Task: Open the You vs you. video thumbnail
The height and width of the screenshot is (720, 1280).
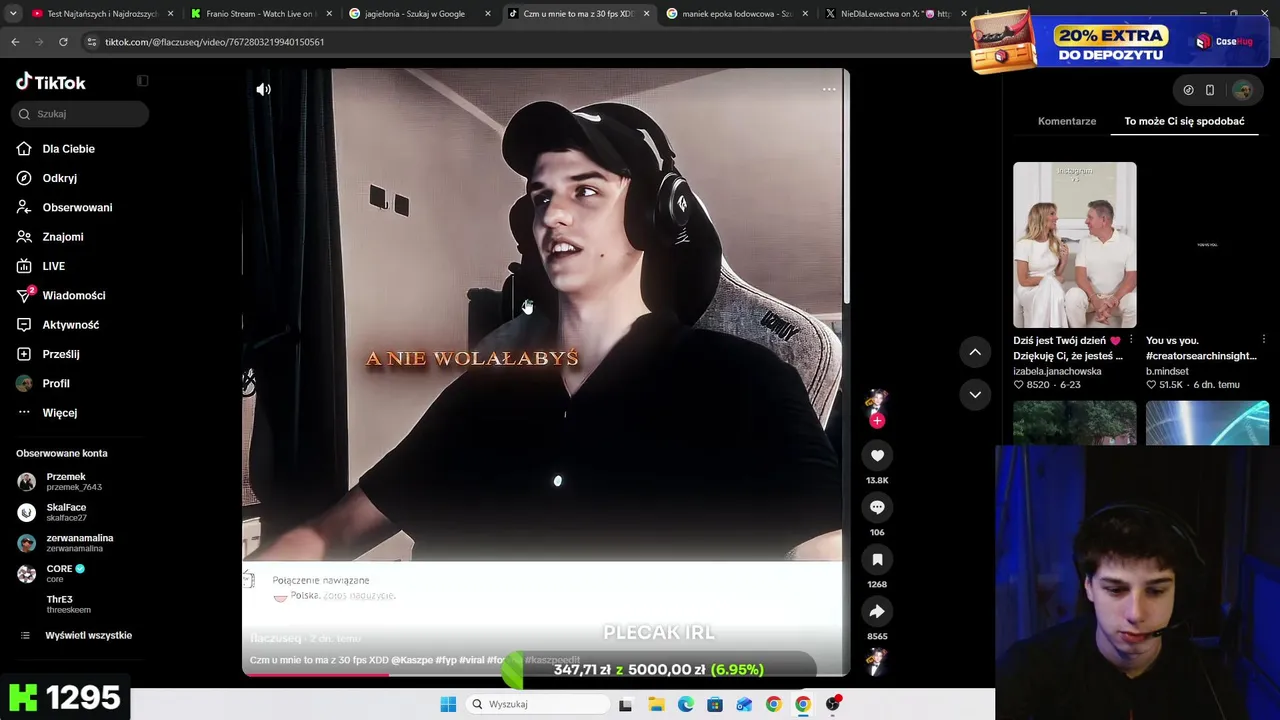Action: click(x=1208, y=245)
